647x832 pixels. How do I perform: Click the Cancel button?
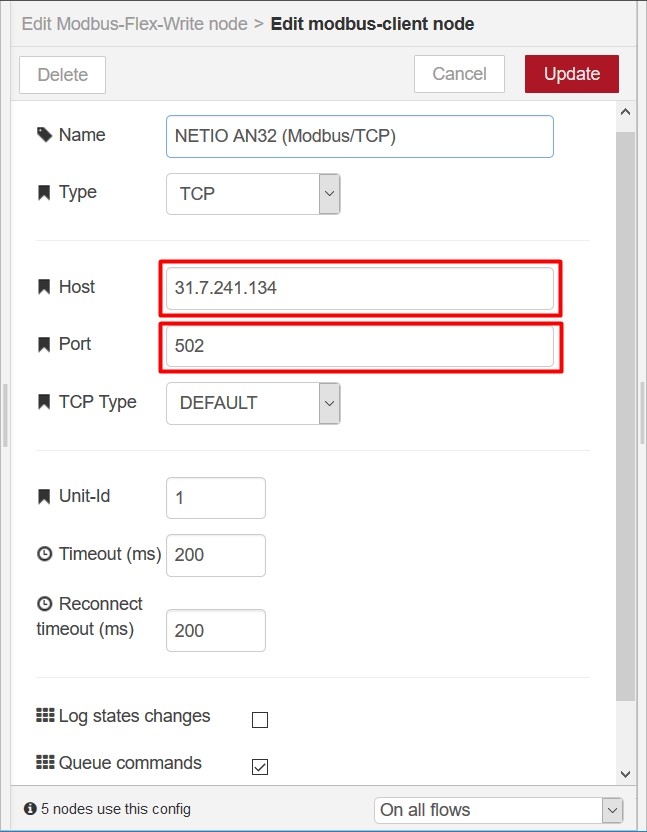pyautogui.click(x=459, y=74)
